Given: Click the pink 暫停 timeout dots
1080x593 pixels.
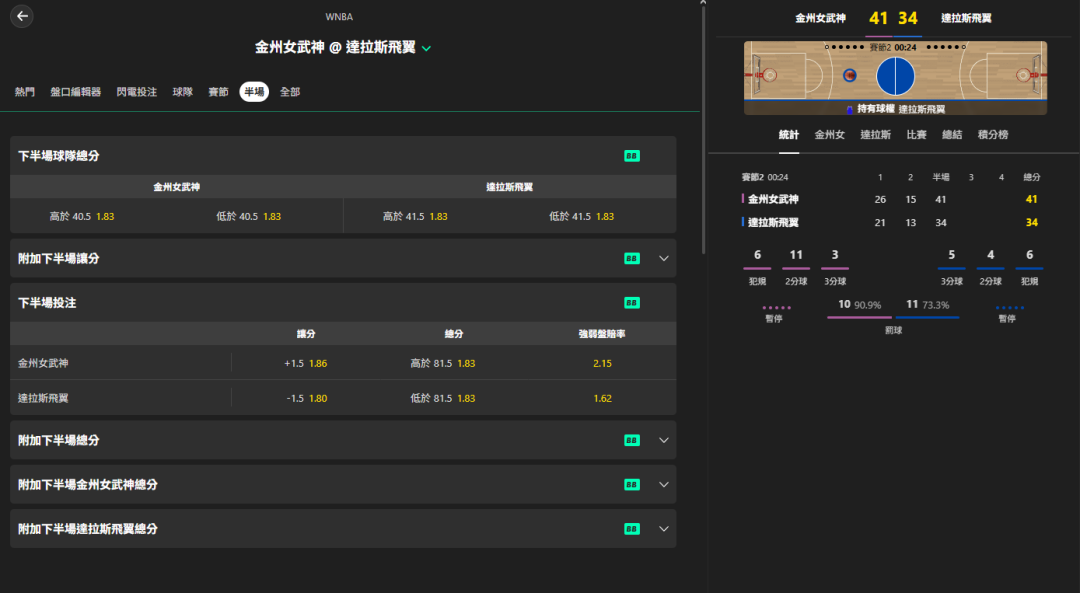Looking at the screenshot, I should [x=776, y=307].
